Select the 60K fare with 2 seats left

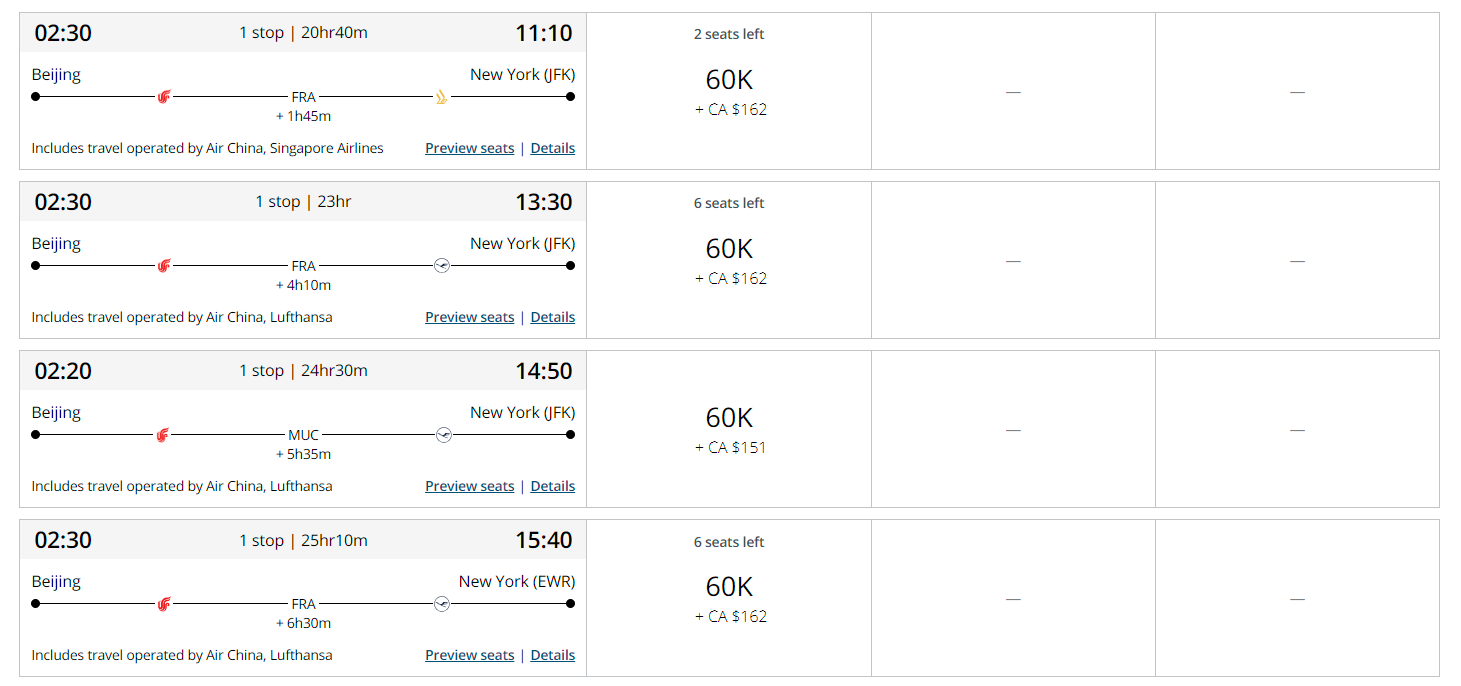[729, 91]
